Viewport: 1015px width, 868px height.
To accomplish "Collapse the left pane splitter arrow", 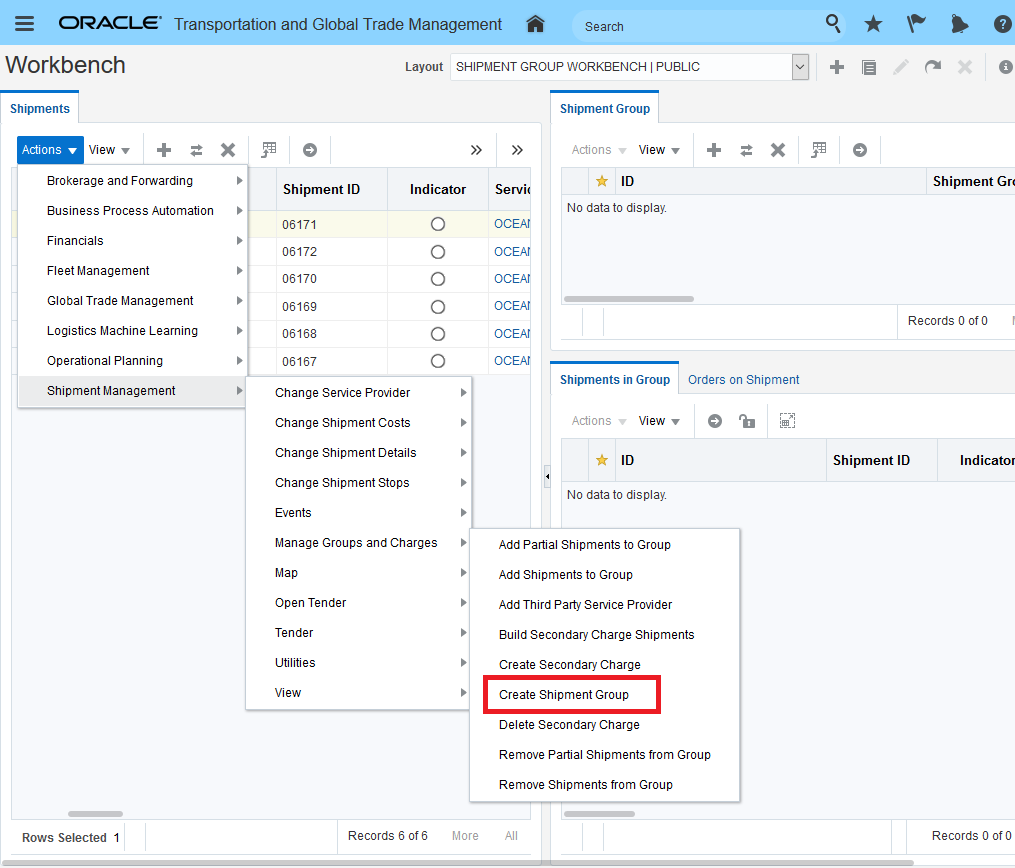I will point(547,476).
